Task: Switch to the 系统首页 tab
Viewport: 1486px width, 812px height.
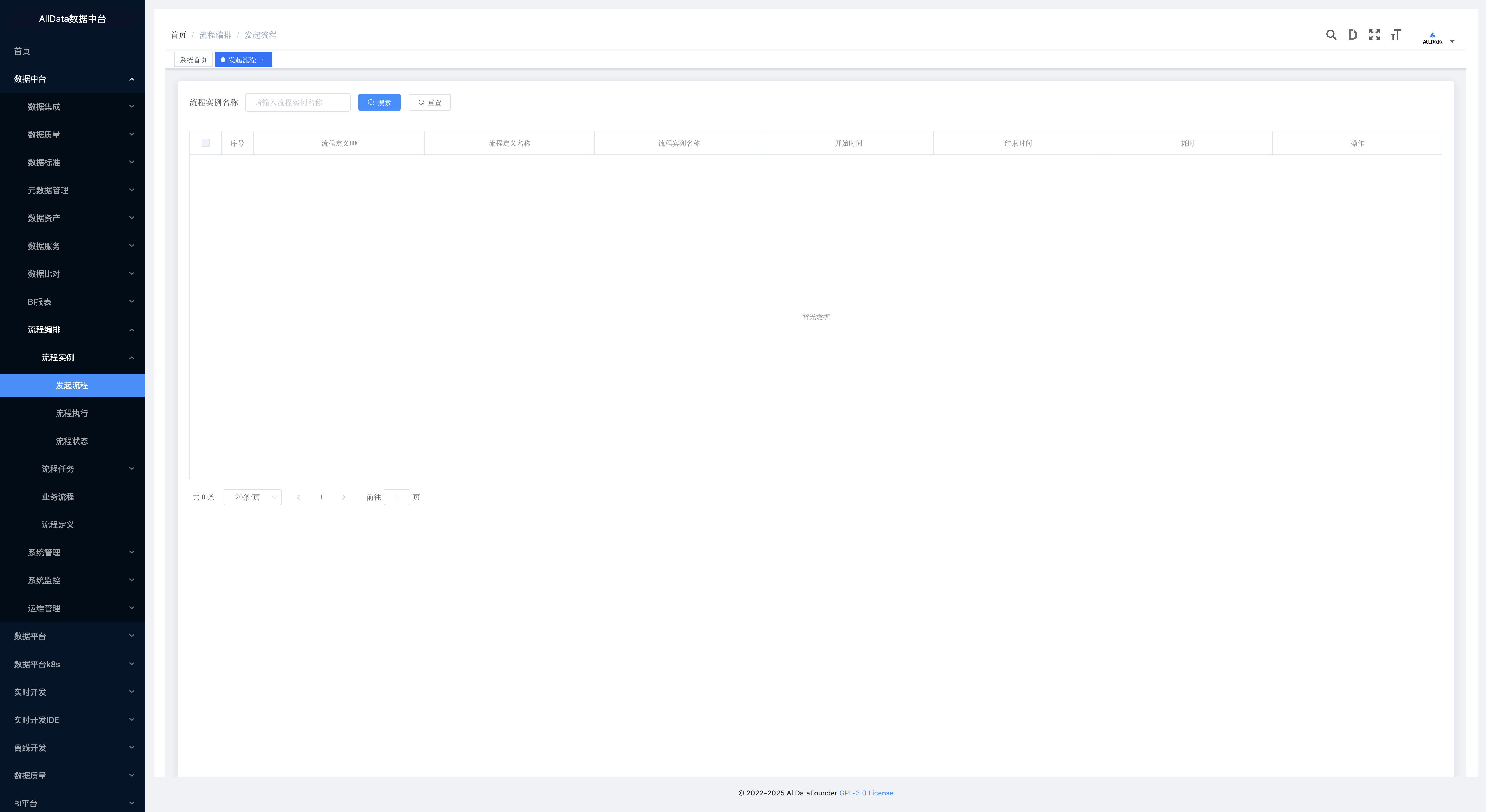Action: [193, 60]
